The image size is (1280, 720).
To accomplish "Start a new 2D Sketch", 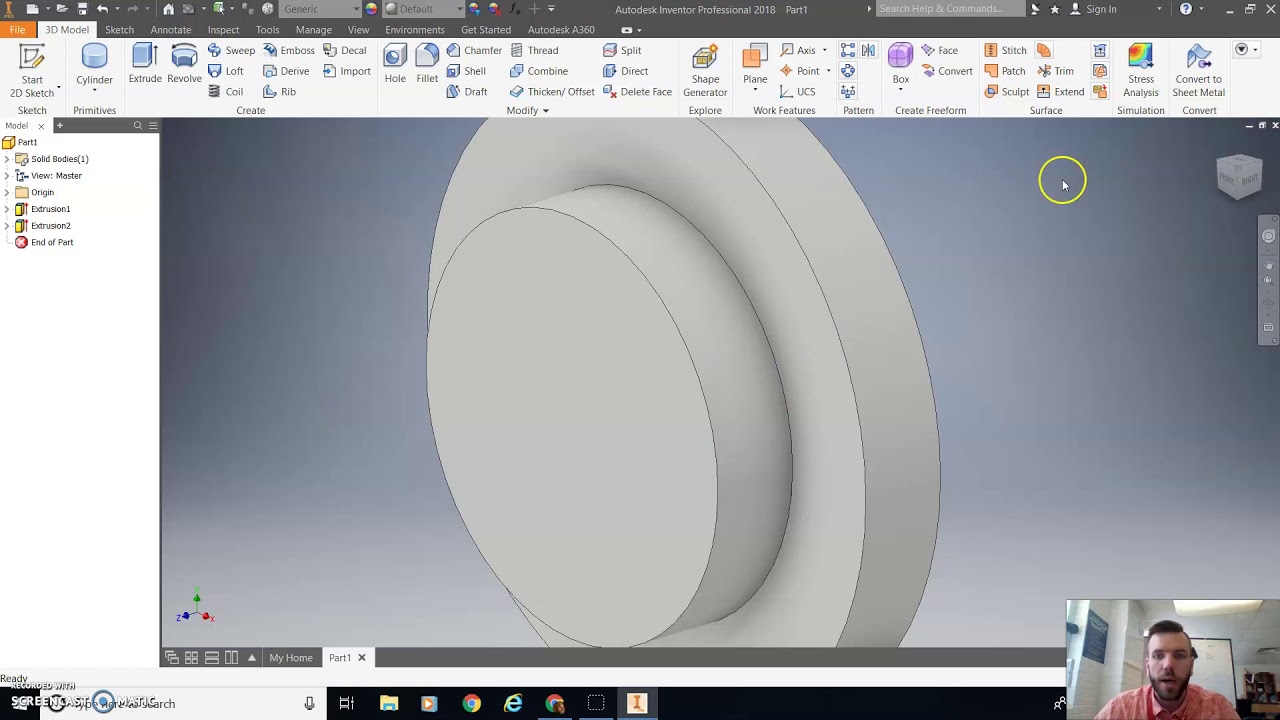I will pyautogui.click(x=32, y=70).
